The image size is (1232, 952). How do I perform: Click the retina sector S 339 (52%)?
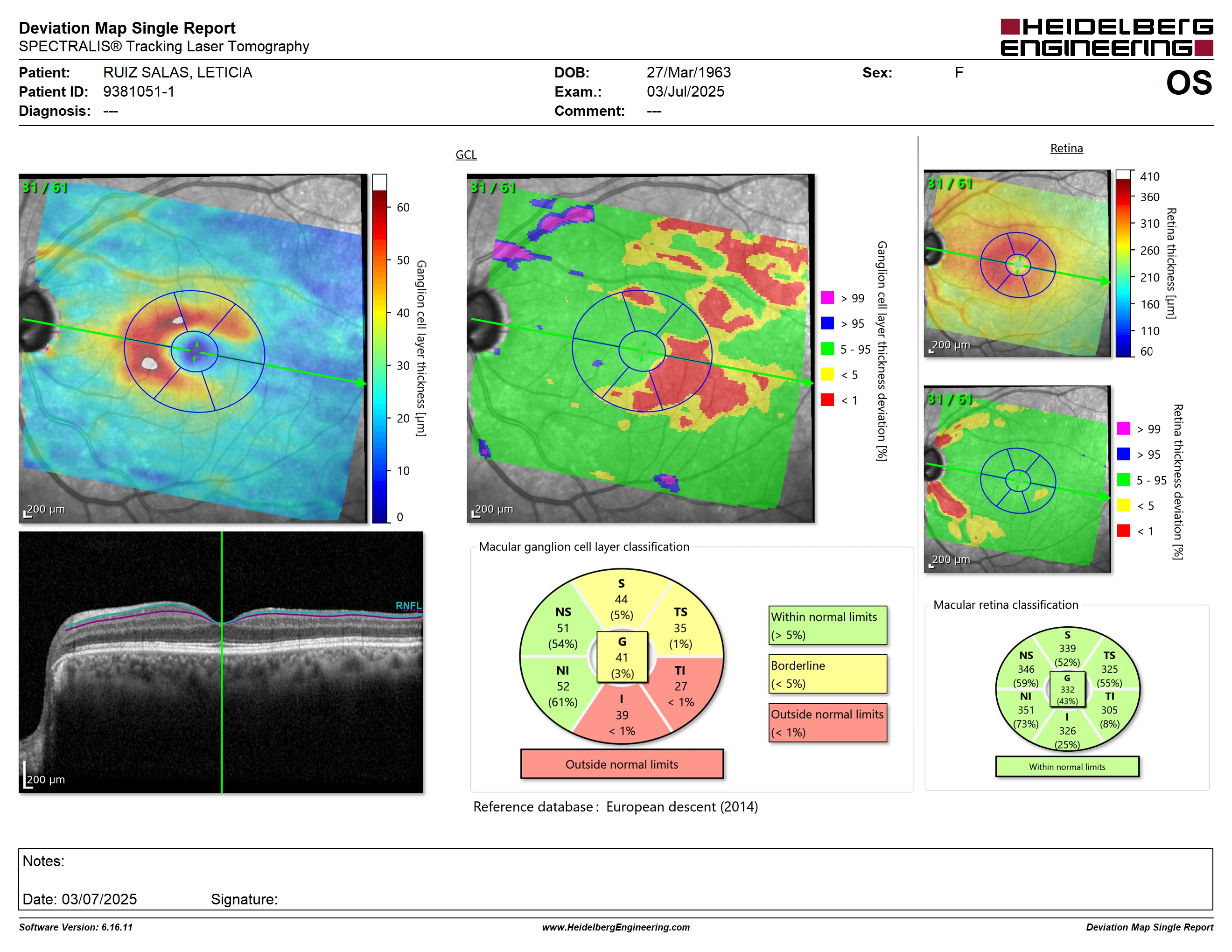[1067, 649]
